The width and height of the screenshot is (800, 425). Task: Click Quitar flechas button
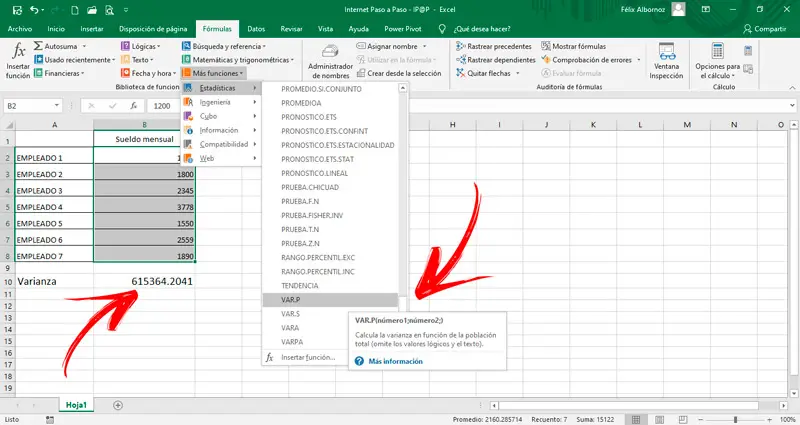[486, 73]
